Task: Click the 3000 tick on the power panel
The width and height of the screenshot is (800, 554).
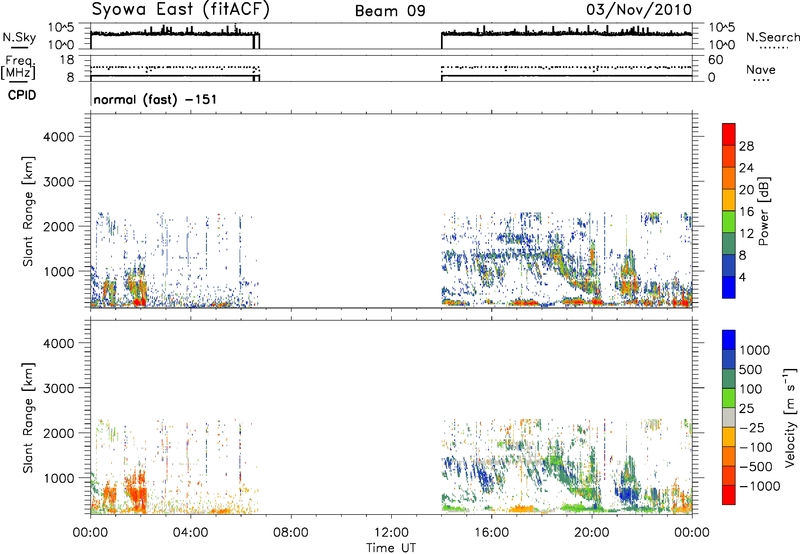Action: pos(59,182)
